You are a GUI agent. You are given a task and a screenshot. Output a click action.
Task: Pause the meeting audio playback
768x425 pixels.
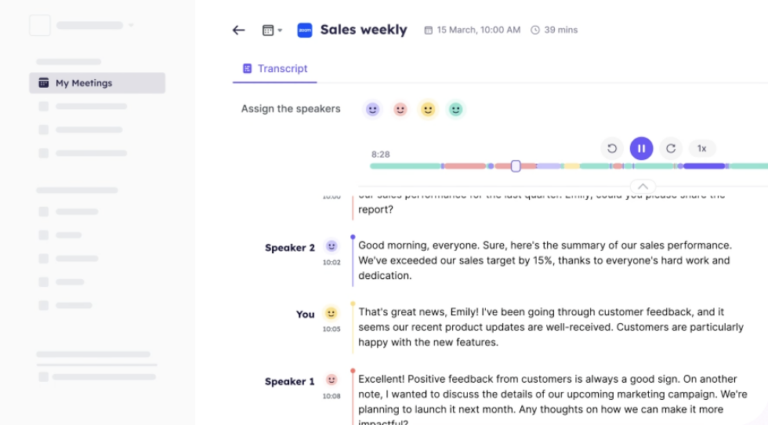[x=641, y=148]
